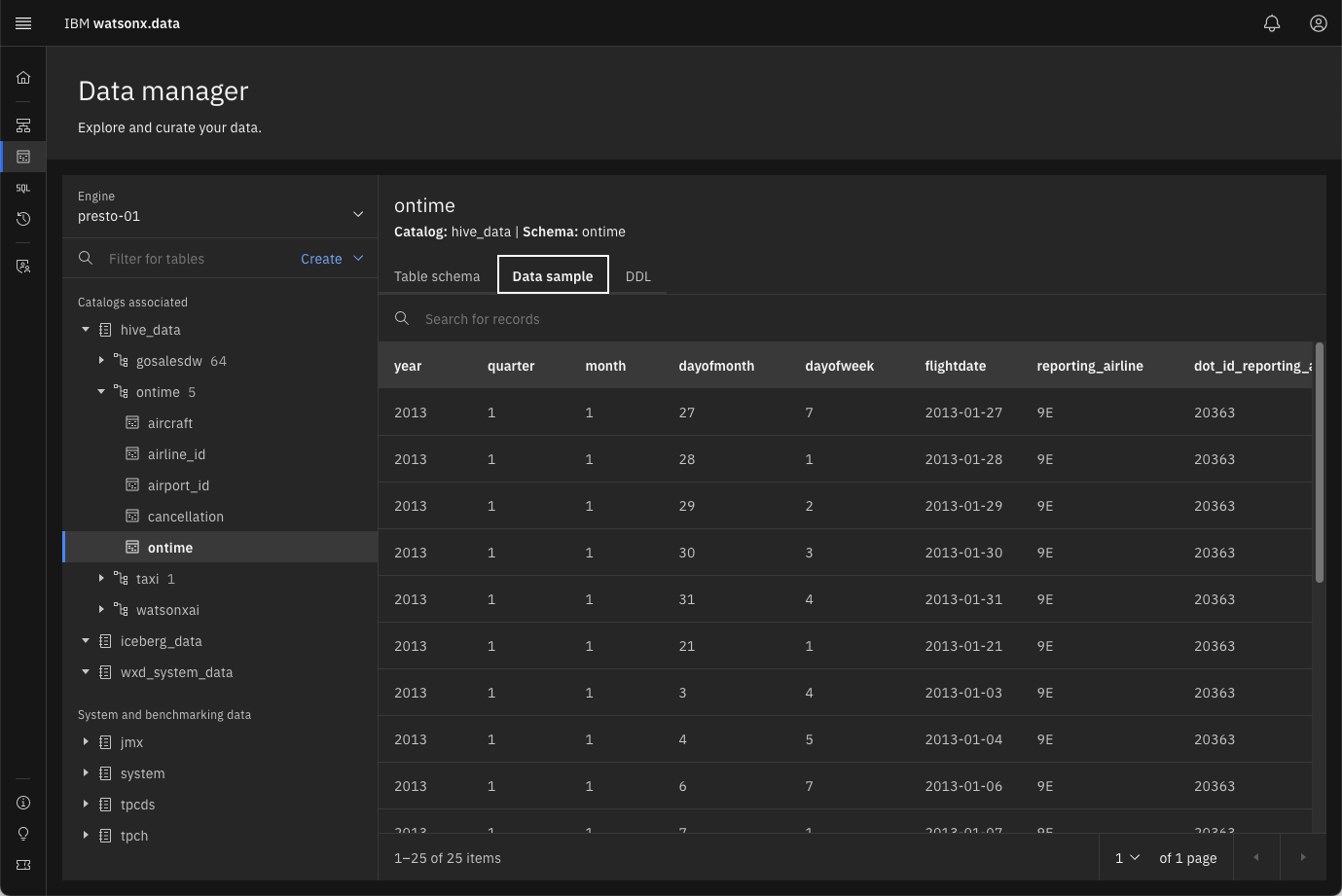Click the Create link
Image resolution: width=1342 pixels, height=896 pixels.
click(321, 259)
